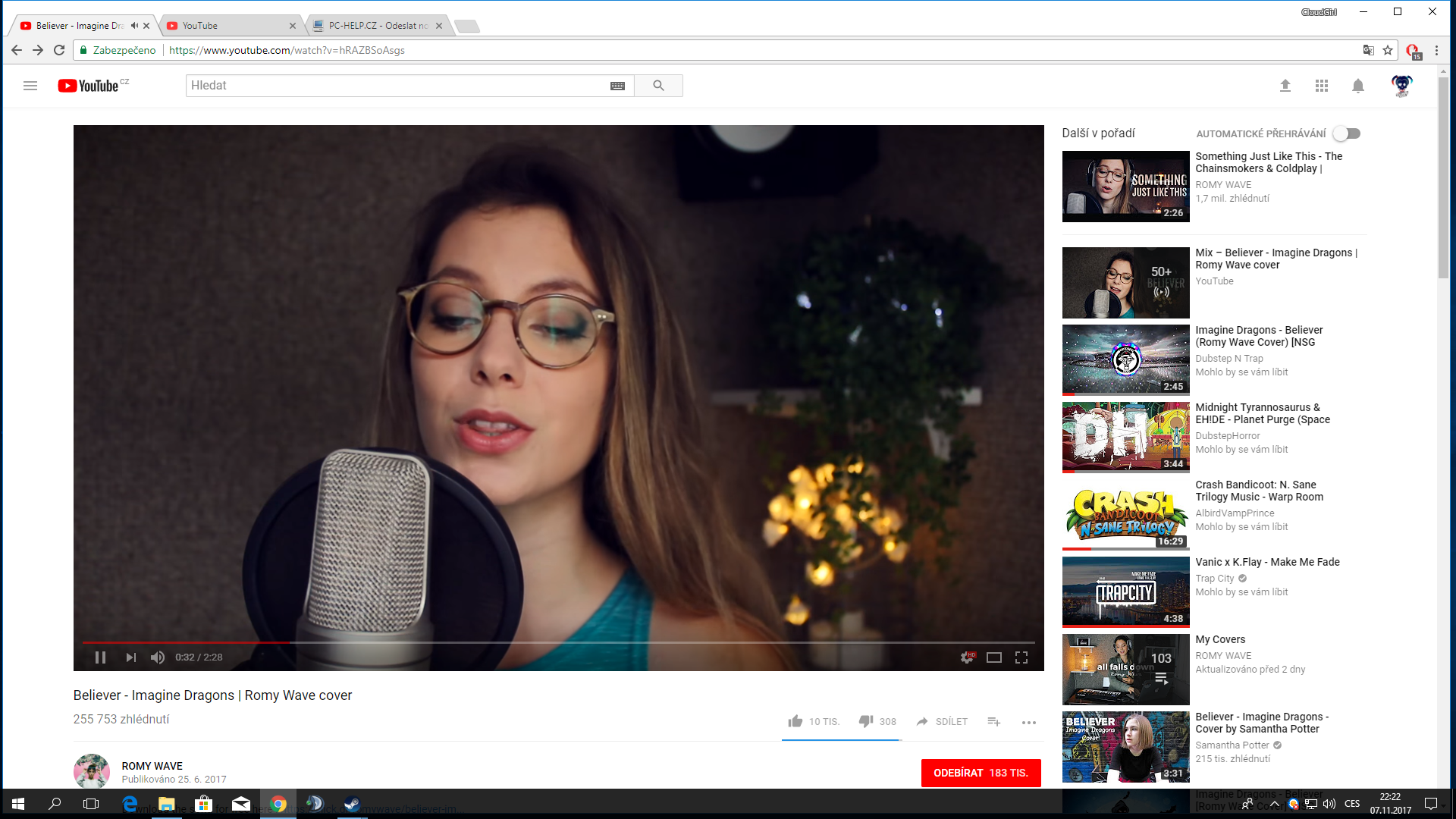This screenshot has height=819, width=1456.
Task: Open ROMY WAVE channel link
Action: [152, 766]
